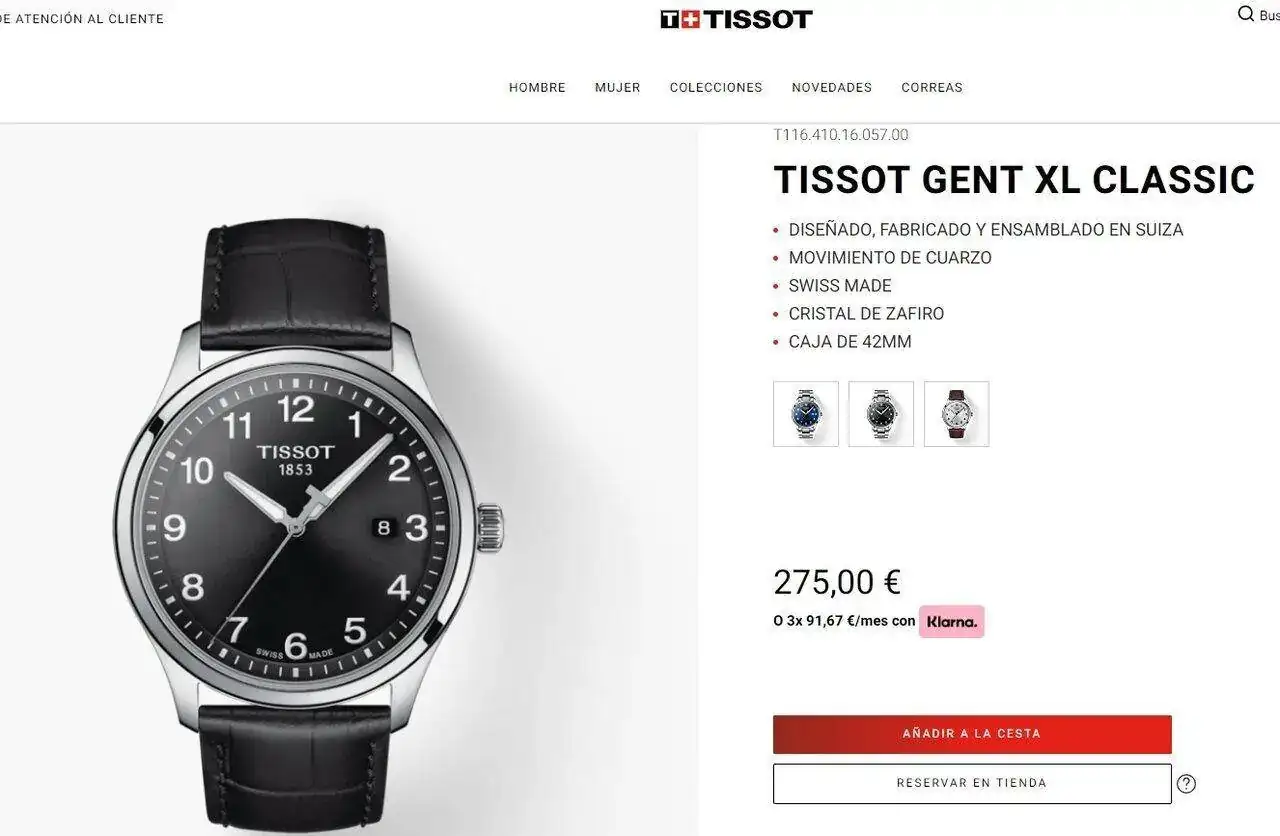Open the Tissot logo homepage link
The width and height of the screenshot is (1280, 836).
736,19
